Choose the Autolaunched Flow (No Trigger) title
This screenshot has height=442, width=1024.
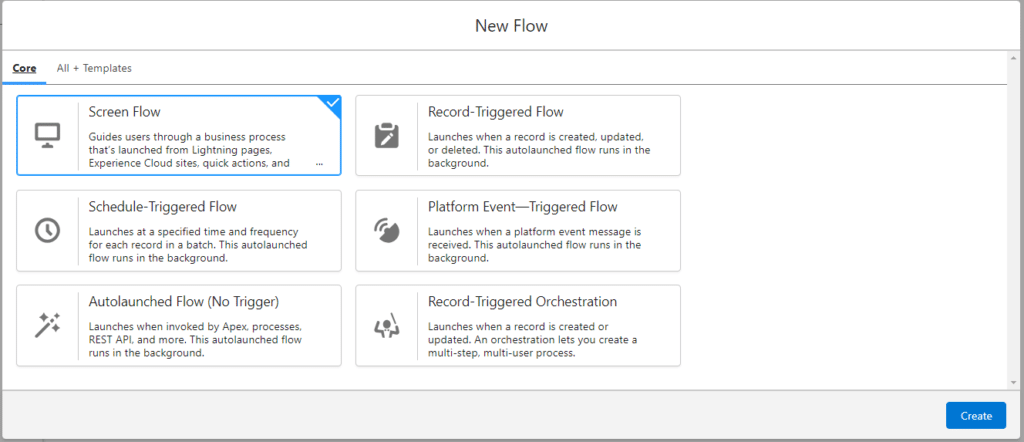183,301
